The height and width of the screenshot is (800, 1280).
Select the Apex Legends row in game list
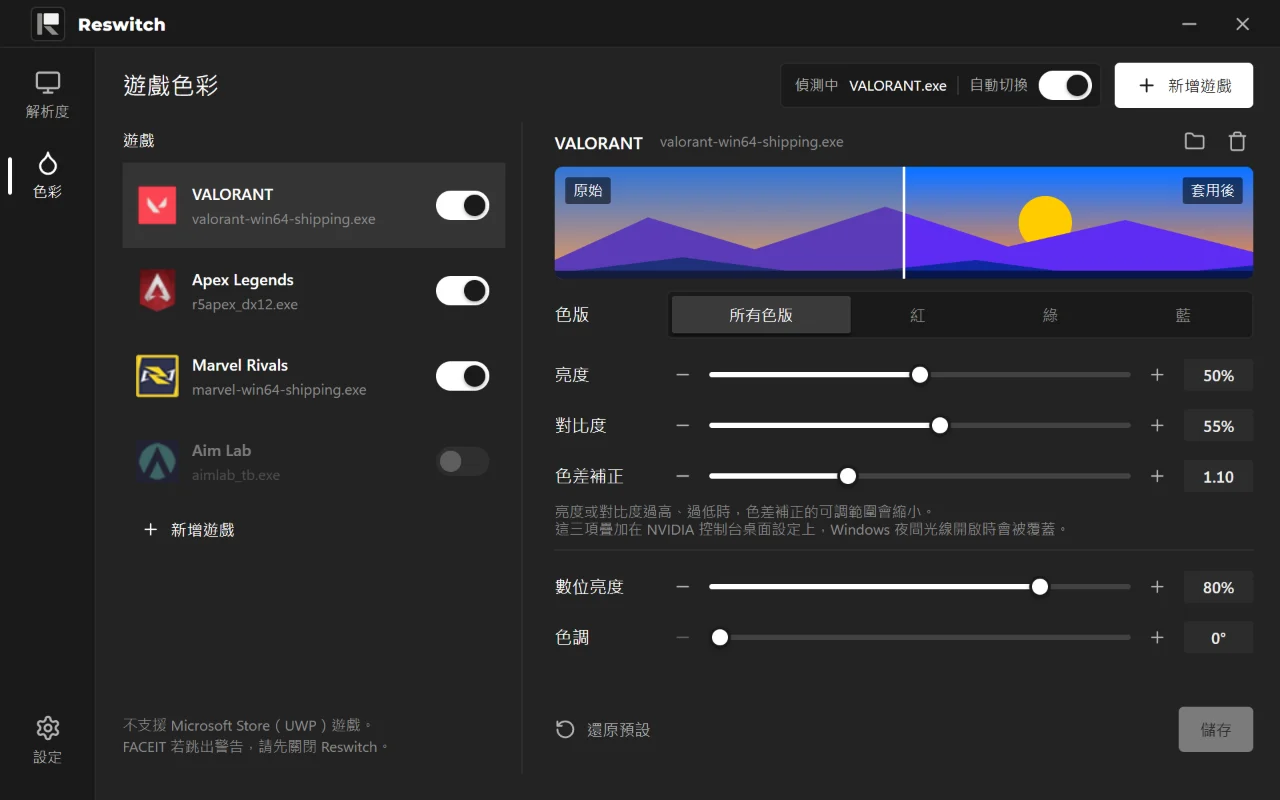click(x=314, y=291)
